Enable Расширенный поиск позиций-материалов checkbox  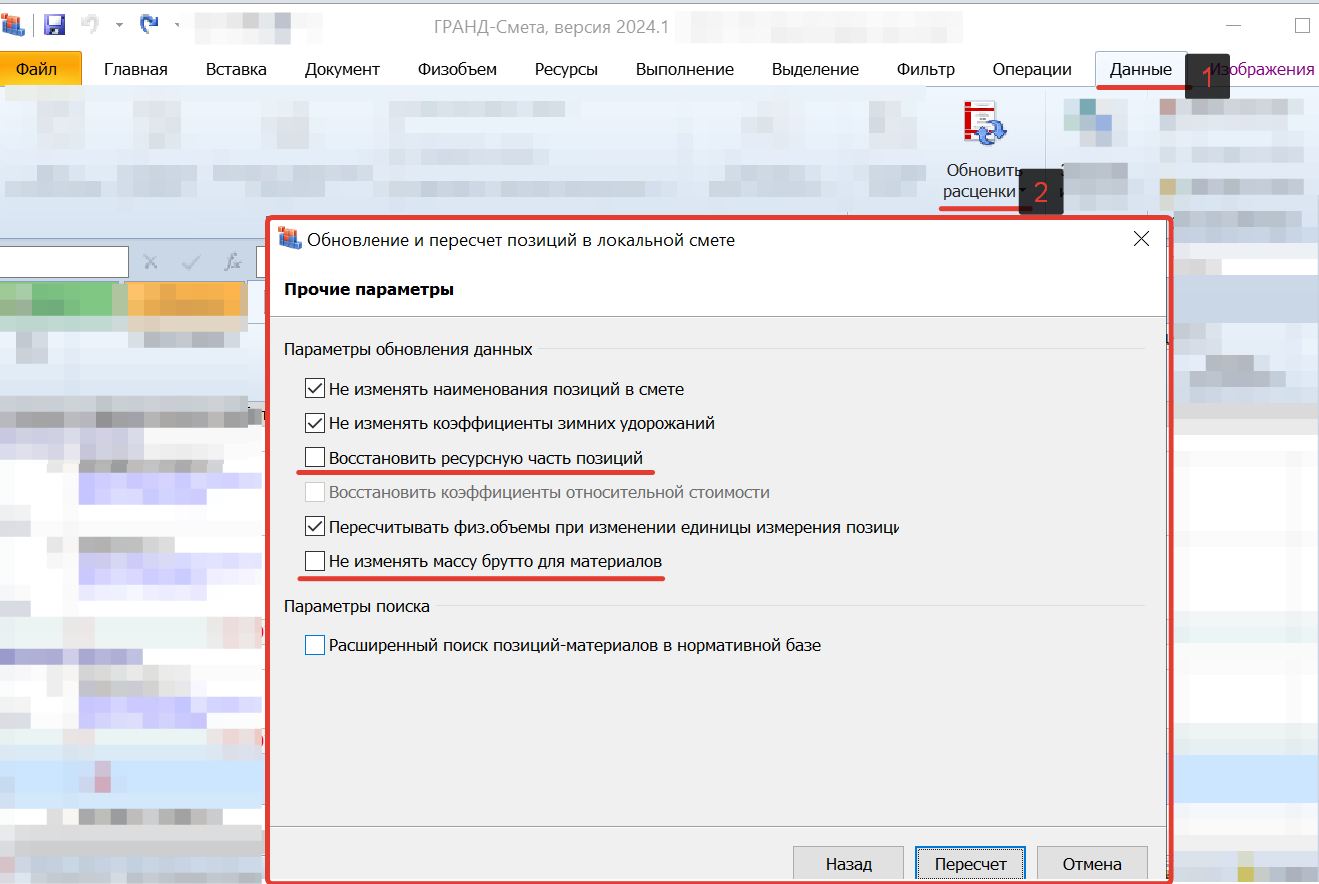[315, 645]
